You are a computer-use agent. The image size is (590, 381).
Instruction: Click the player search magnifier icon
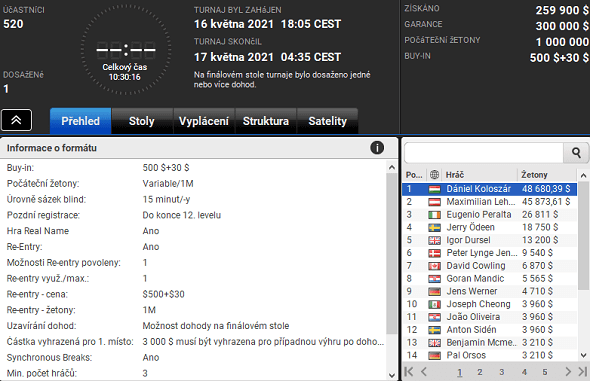(x=576, y=152)
